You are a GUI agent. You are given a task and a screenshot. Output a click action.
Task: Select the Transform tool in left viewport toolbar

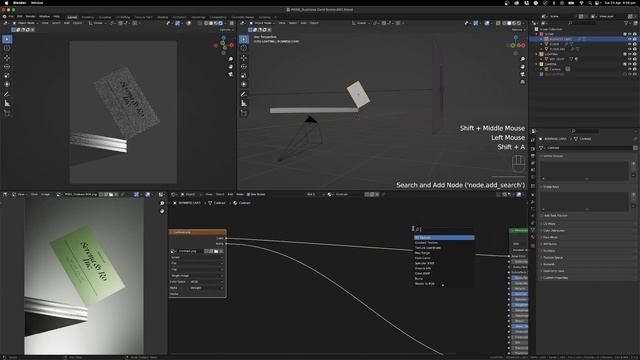[x=7, y=84]
